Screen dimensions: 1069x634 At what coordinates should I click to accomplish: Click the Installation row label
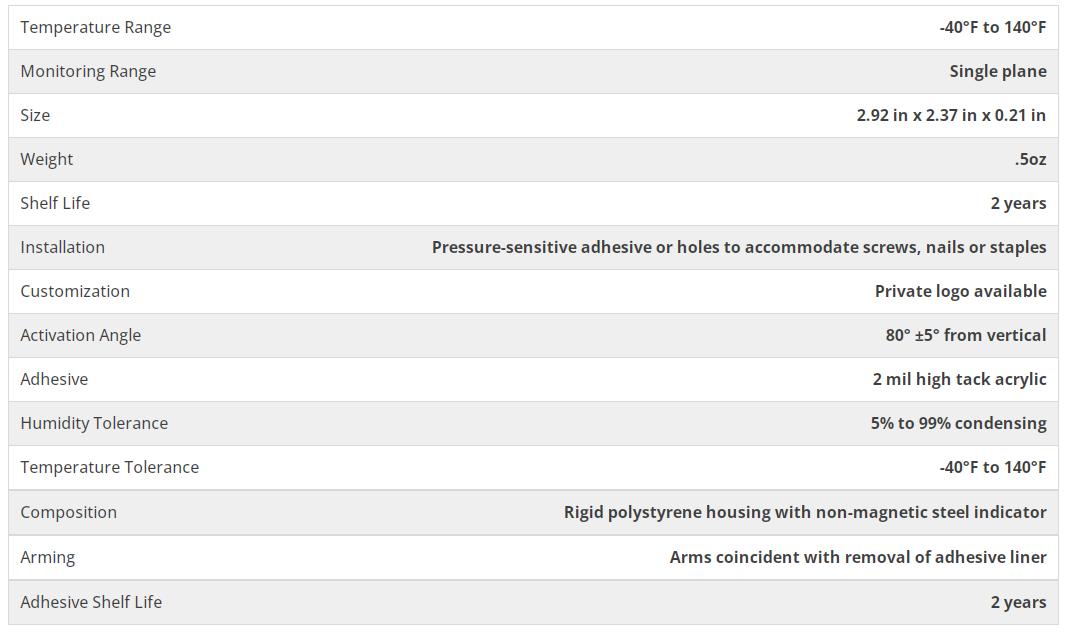(62, 247)
